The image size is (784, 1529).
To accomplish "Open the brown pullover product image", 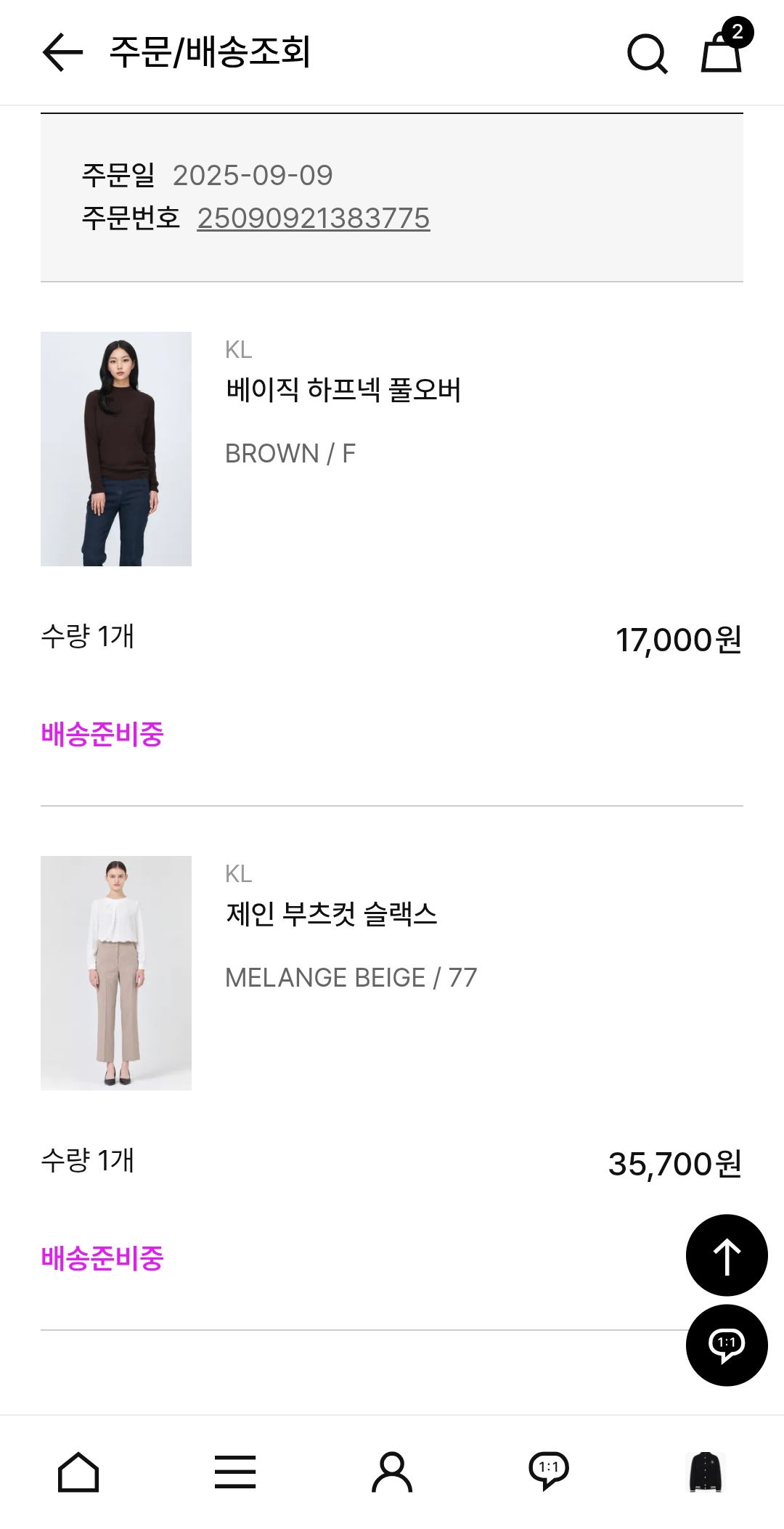I will tap(116, 449).
